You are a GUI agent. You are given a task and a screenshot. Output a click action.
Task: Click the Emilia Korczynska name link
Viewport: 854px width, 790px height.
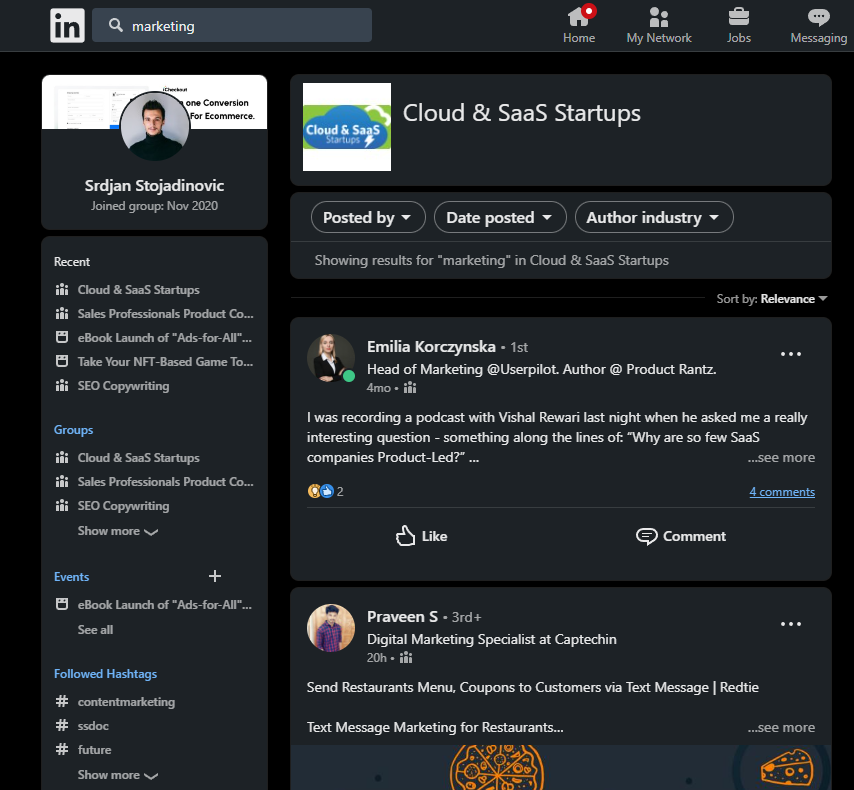(x=431, y=347)
